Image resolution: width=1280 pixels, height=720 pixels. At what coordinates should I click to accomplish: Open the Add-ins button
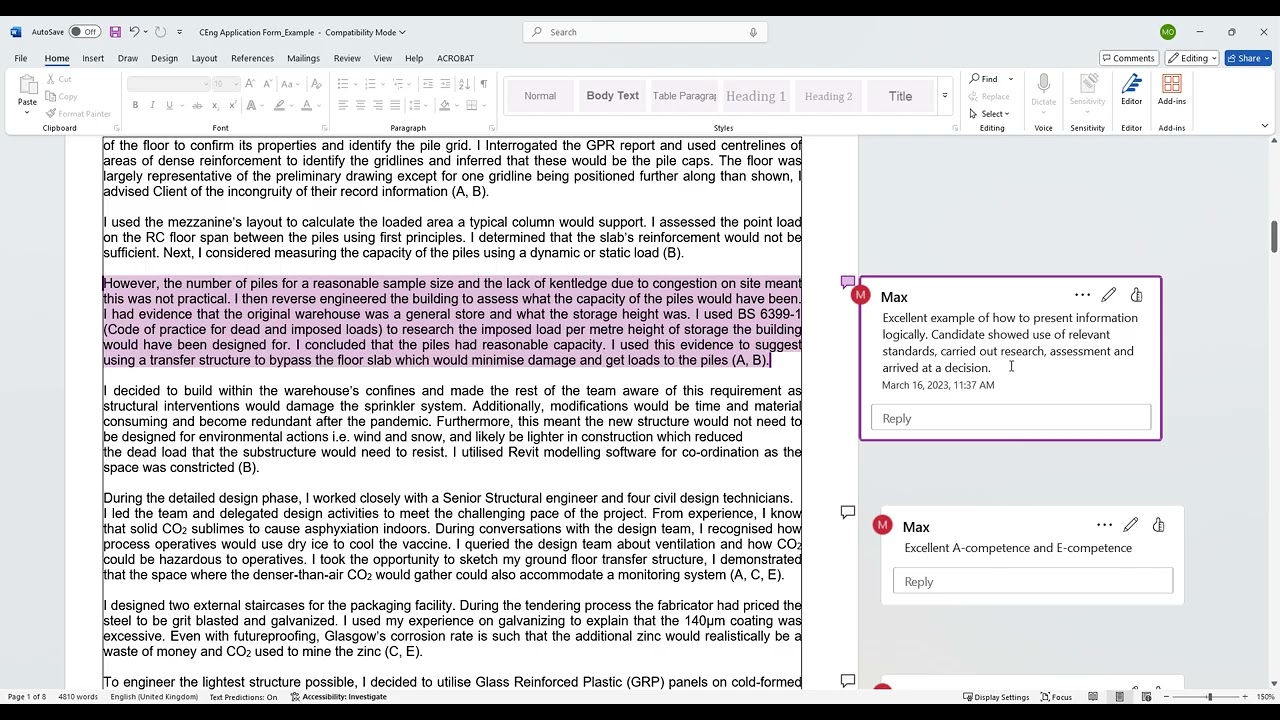[1172, 90]
